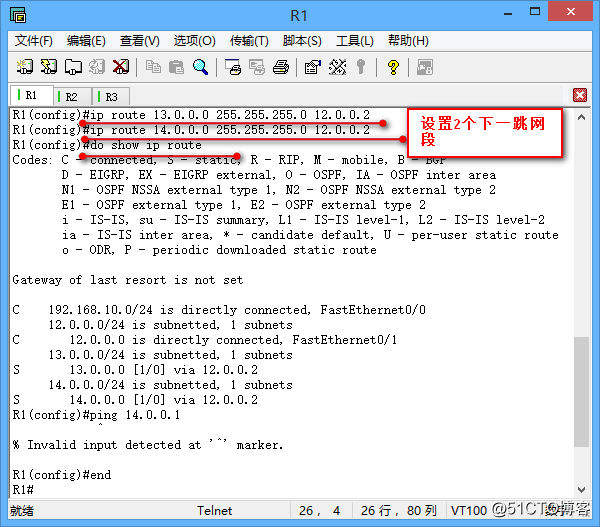This screenshot has width=600, height=527.
Task: Open the 查看(V) menu
Action: point(140,41)
